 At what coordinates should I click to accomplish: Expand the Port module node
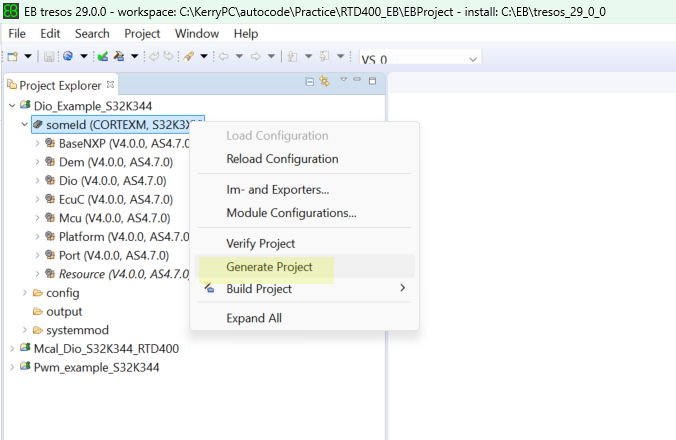click(x=37, y=255)
